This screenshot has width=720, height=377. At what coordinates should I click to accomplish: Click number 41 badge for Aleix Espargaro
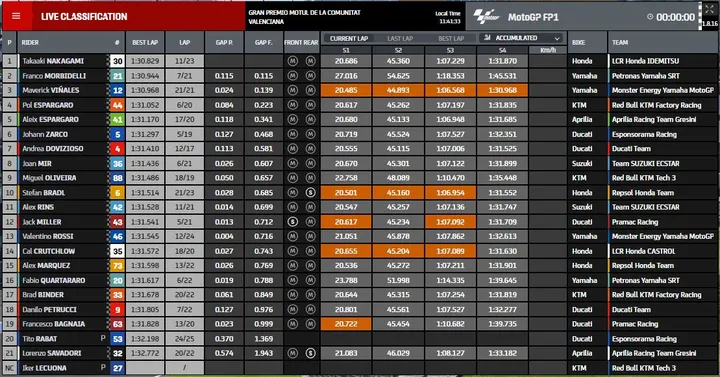118,119
